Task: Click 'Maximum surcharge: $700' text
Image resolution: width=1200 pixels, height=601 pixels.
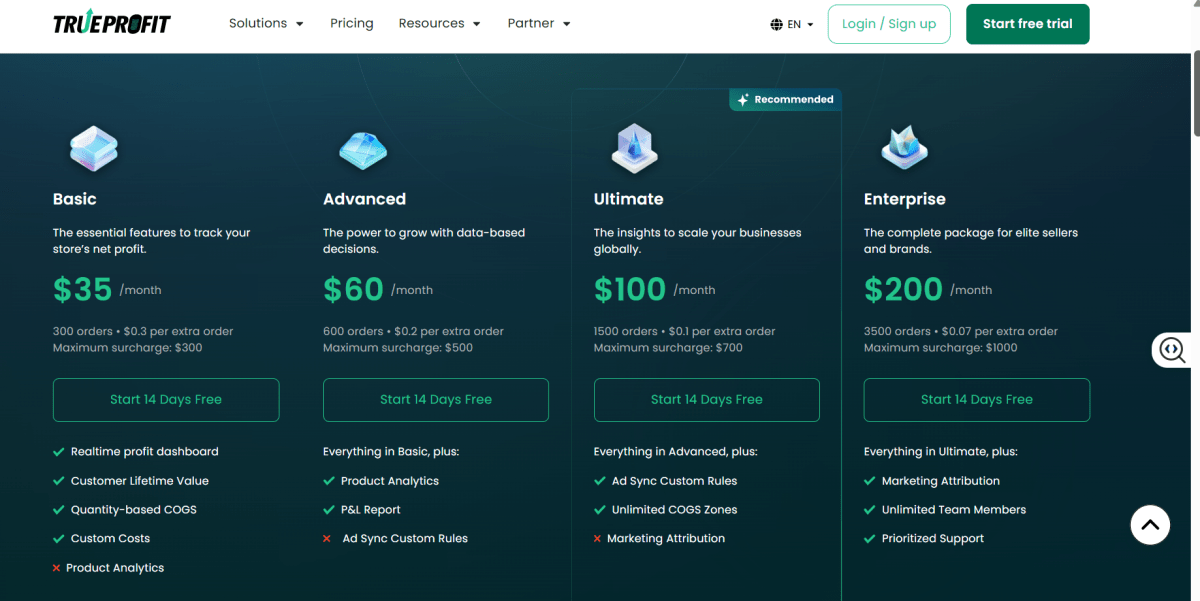Action: tap(668, 348)
